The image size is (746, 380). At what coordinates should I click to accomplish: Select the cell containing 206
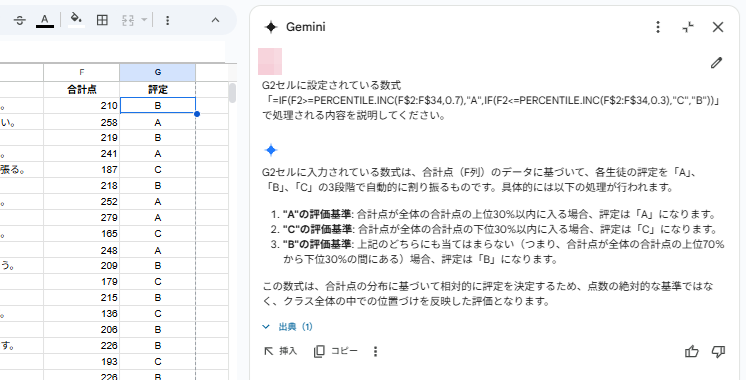coord(82,330)
